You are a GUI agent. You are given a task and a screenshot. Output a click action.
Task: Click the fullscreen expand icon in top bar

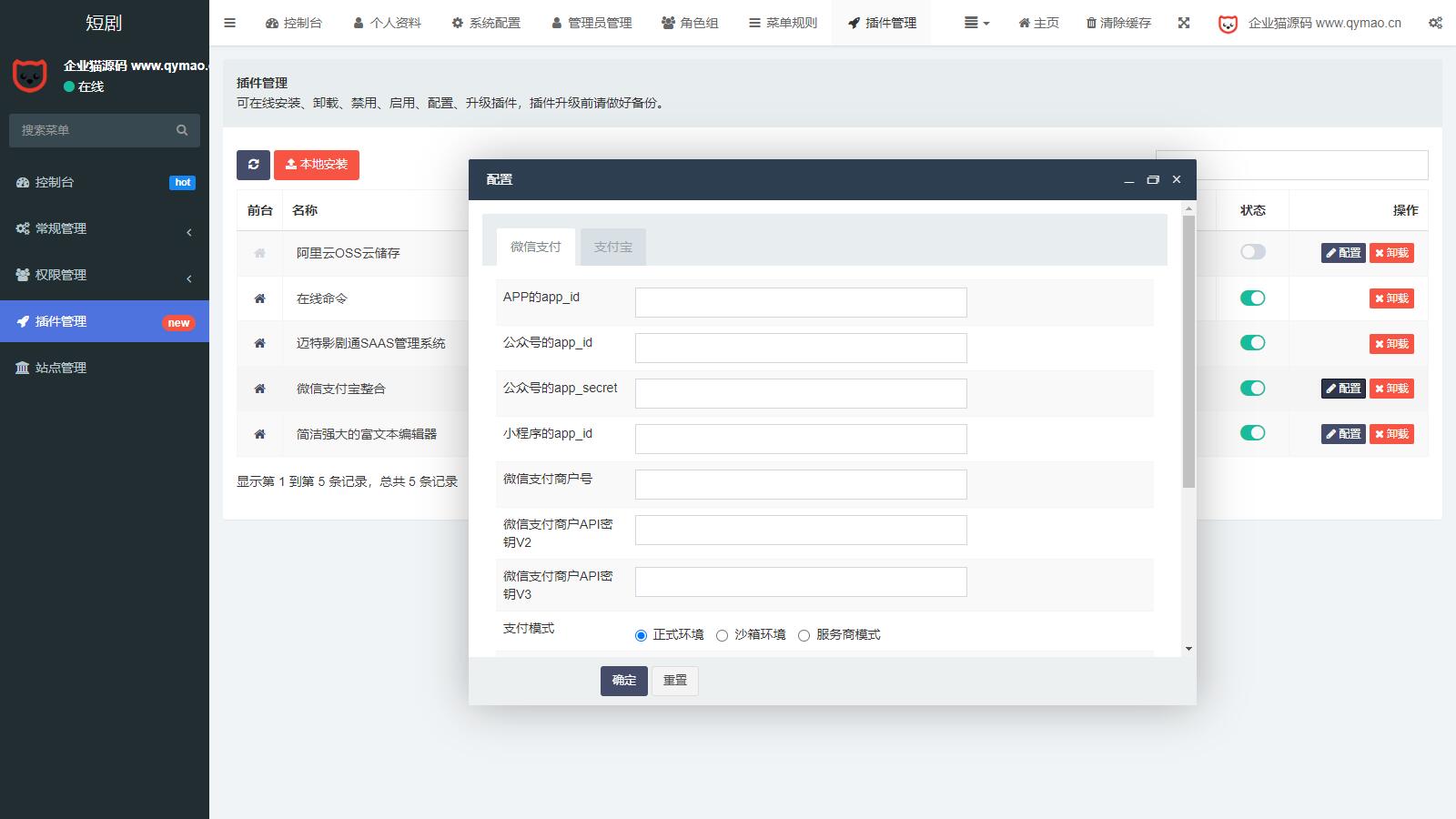(x=1183, y=23)
